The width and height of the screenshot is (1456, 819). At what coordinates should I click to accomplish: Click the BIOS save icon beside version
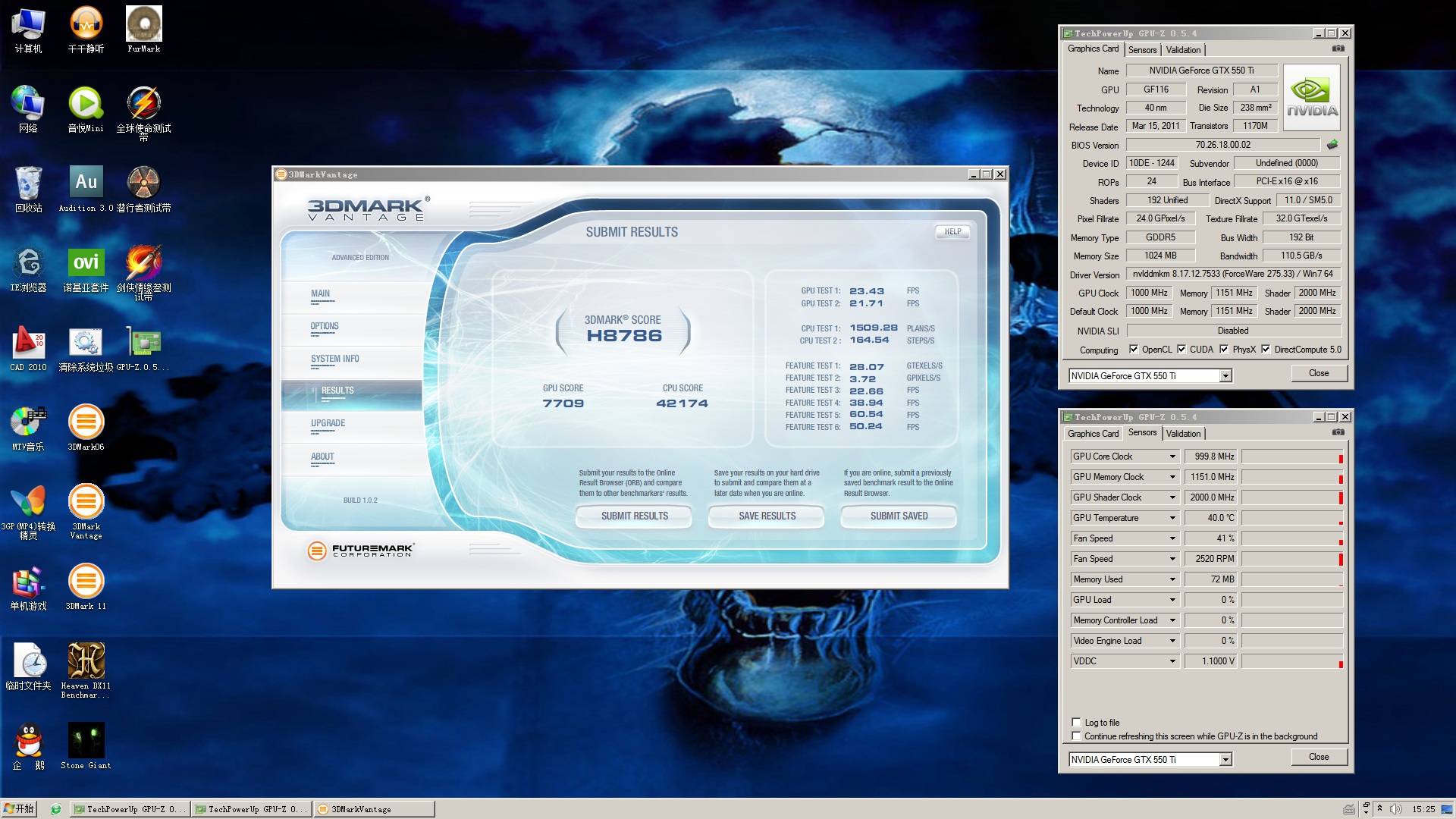[x=1332, y=145]
